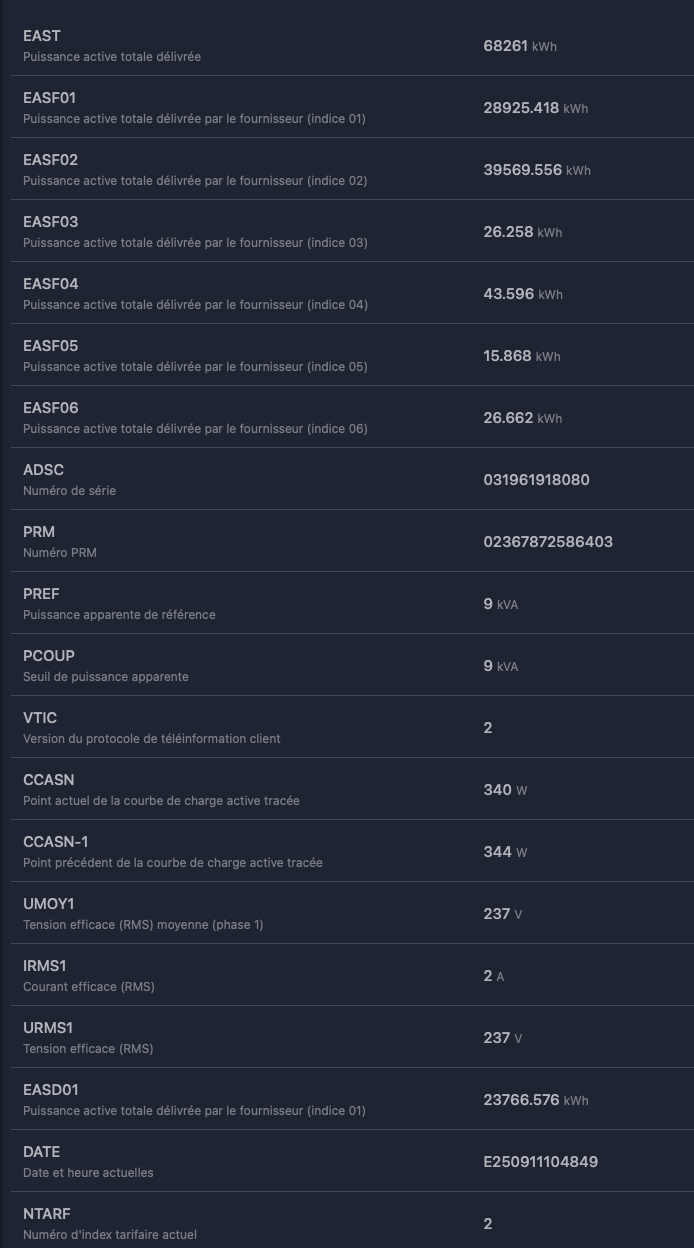This screenshot has width=694, height=1248.
Task: Select the UMOY1 average voltage row
Action: point(347,914)
